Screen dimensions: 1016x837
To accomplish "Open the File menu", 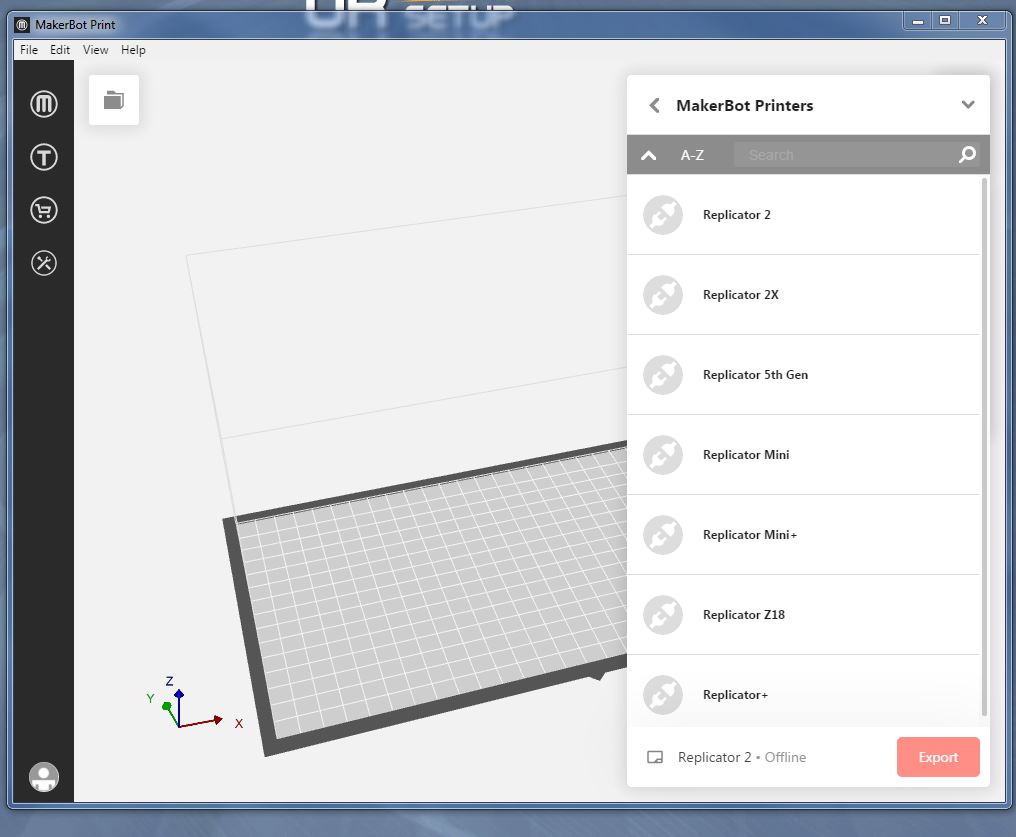I will pyautogui.click(x=28, y=49).
